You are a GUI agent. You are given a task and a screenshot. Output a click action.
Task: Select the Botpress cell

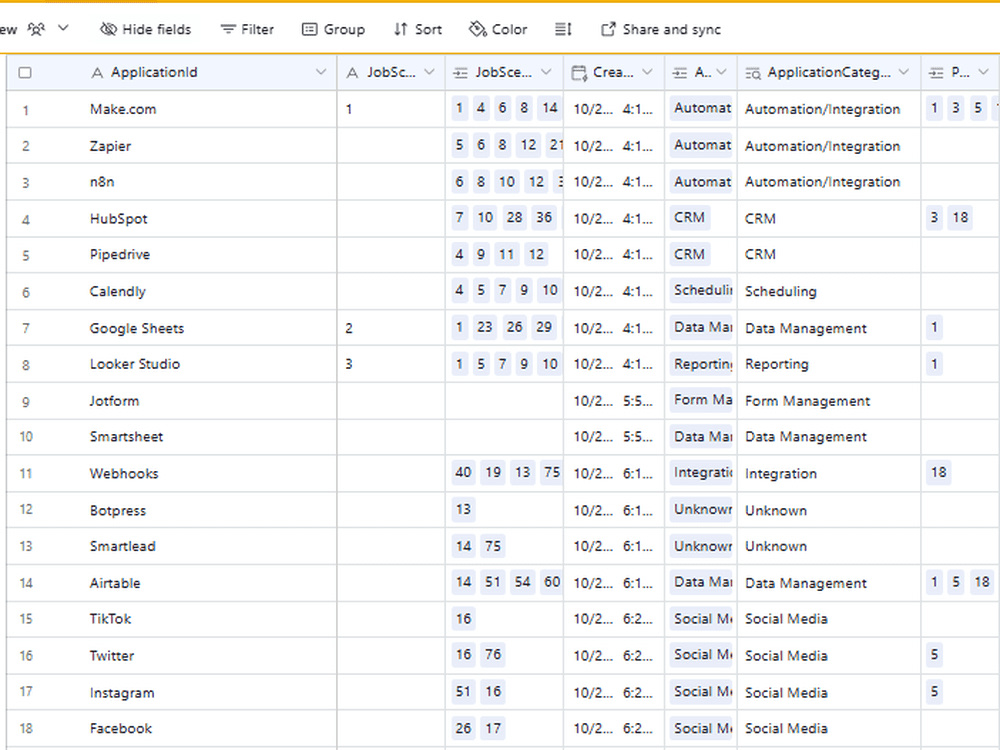tap(209, 510)
